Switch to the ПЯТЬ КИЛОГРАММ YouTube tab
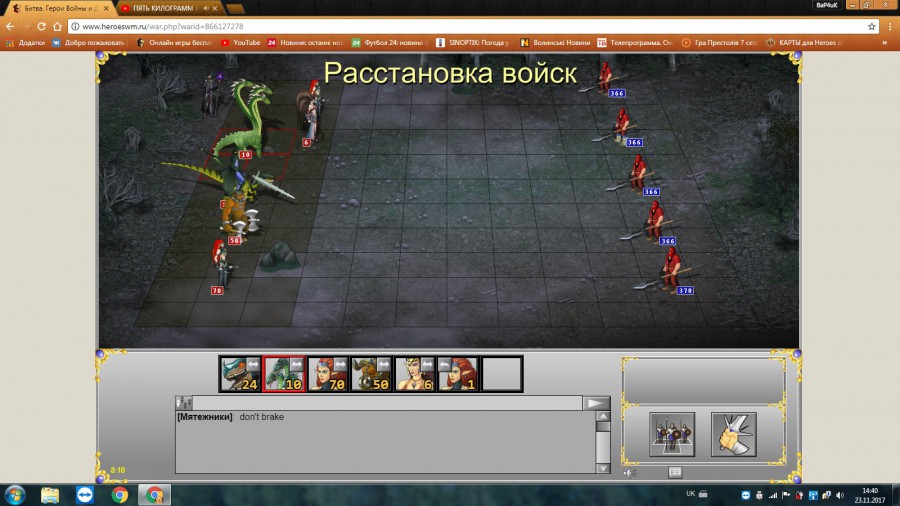Image resolution: width=900 pixels, height=506 pixels. [163, 8]
